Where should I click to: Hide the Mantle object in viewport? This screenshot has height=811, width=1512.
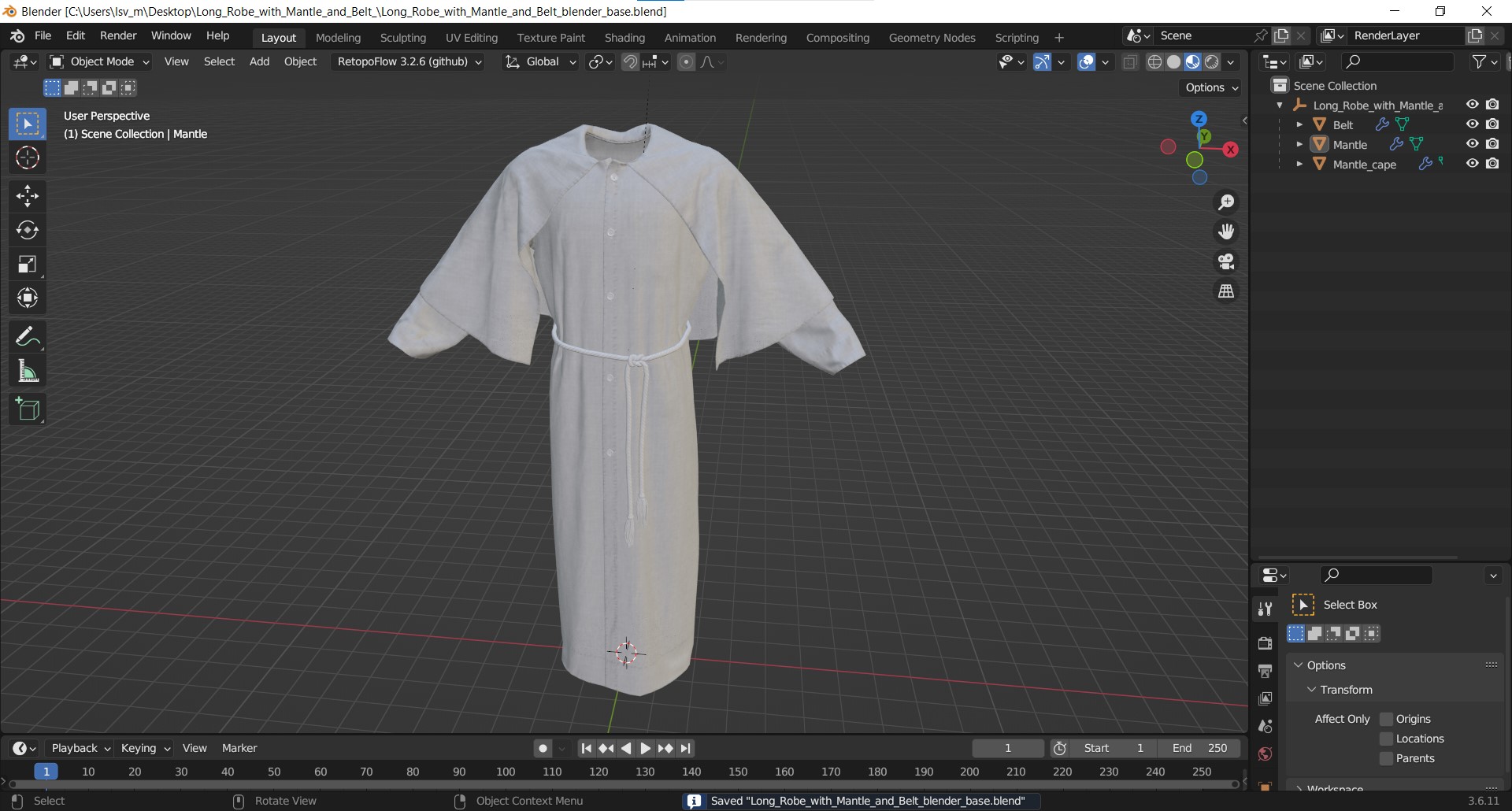tap(1472, 144)
